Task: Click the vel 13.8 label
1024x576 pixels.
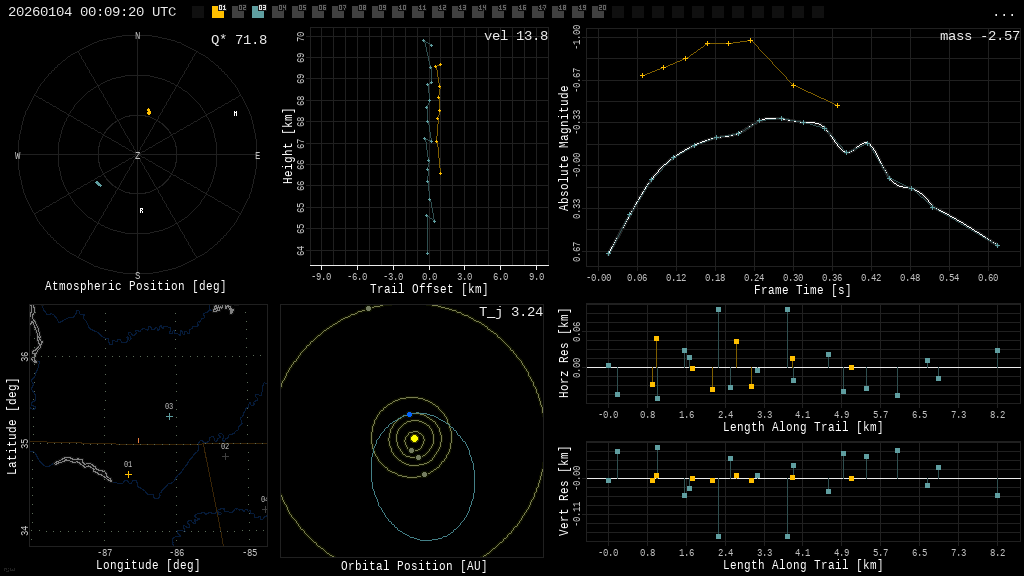Action: (x=516, y=36)
